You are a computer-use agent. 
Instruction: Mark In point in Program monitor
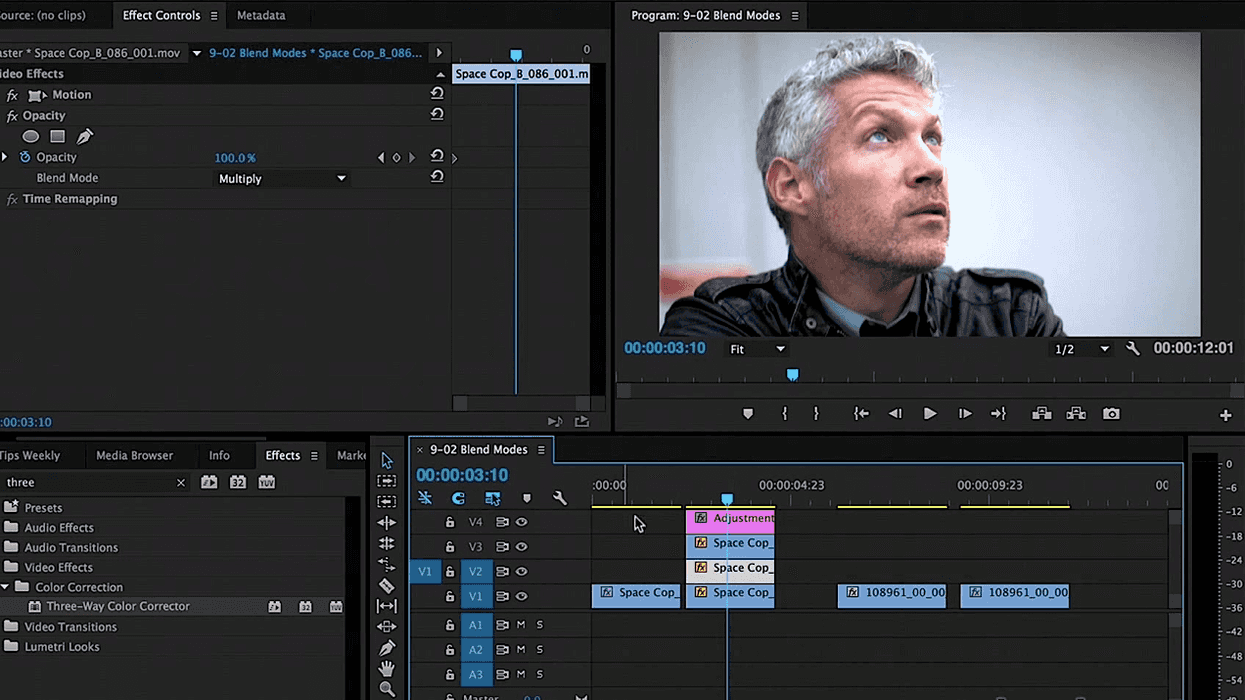785,414
